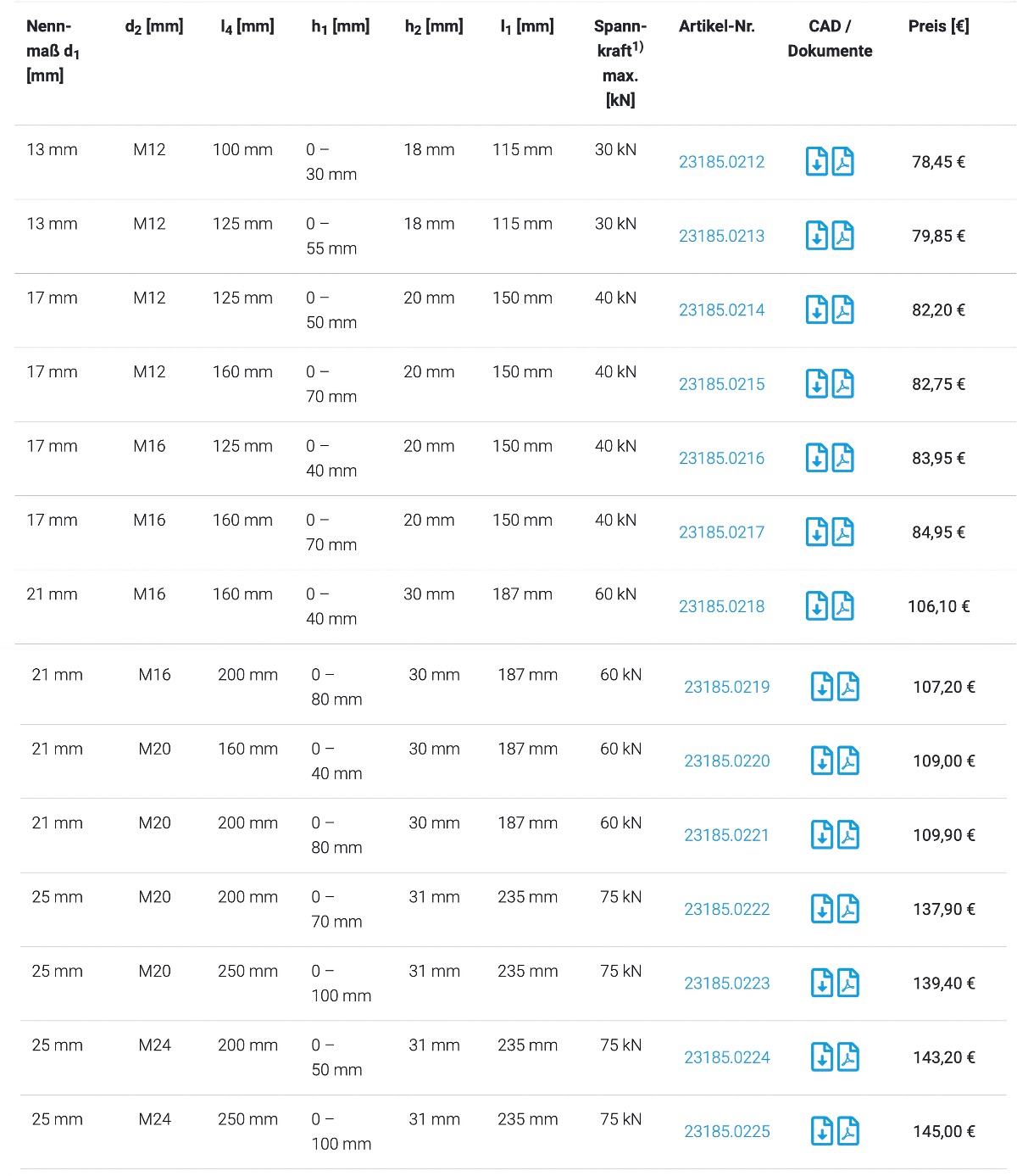Download CAD file for article 23185.0221
This screenshot has height=1176, width=1017.
click(x=821, y=835)
